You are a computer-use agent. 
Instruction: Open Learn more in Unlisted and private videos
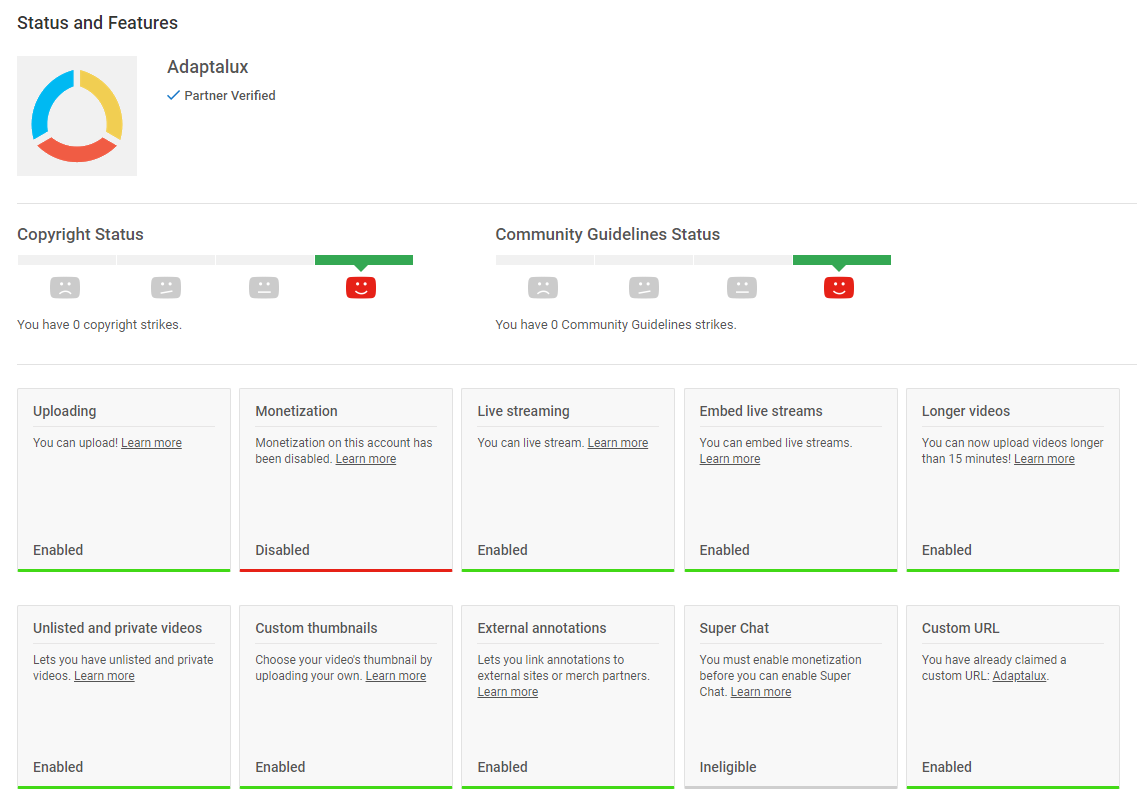(x=105, y=676)
